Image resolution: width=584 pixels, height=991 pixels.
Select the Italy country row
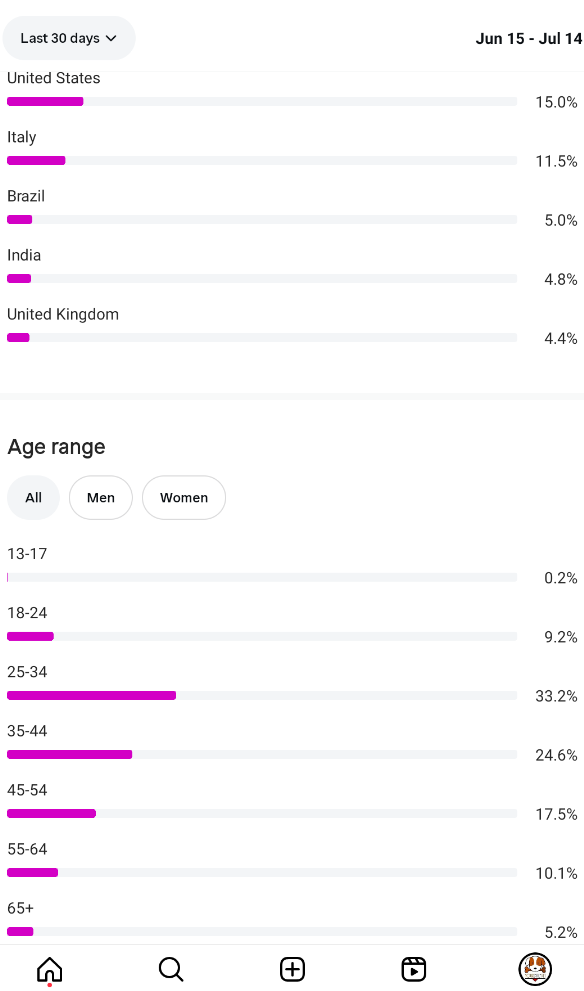coord(292,149)
